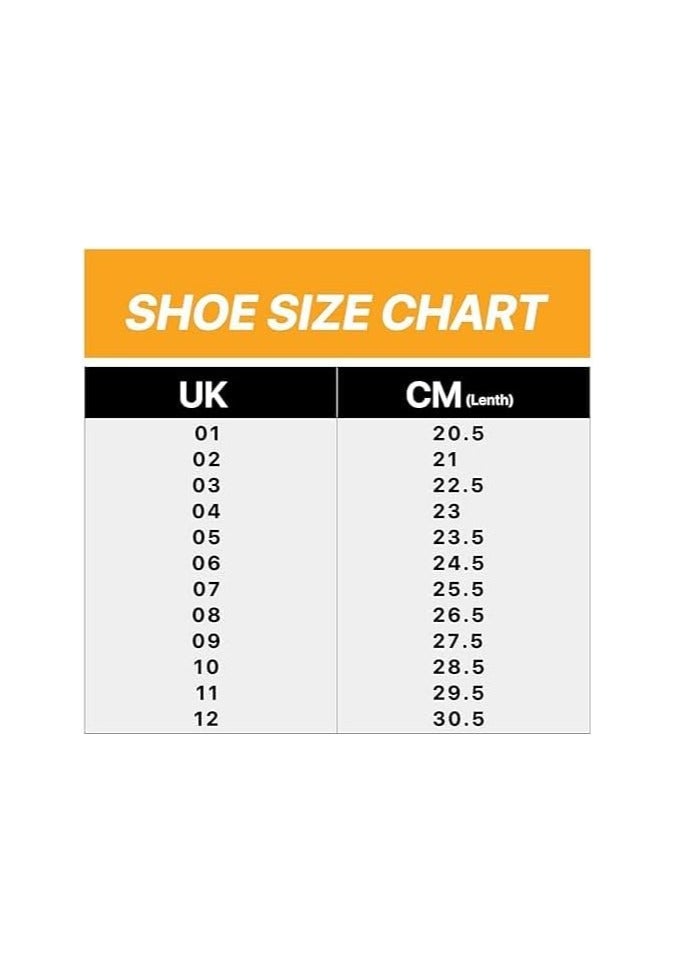
Task: Click the SHOE SIZE CHART title banner
Action: (336, 312)
